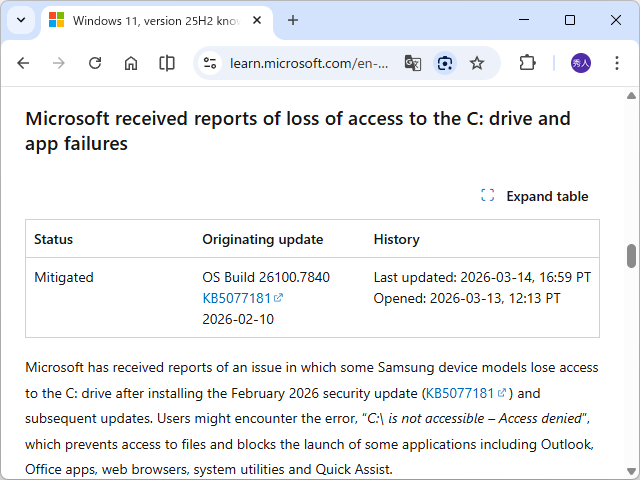Open the tab search dropdown arrow
Viewport: 640px width, 480px height.
point(21,20)
